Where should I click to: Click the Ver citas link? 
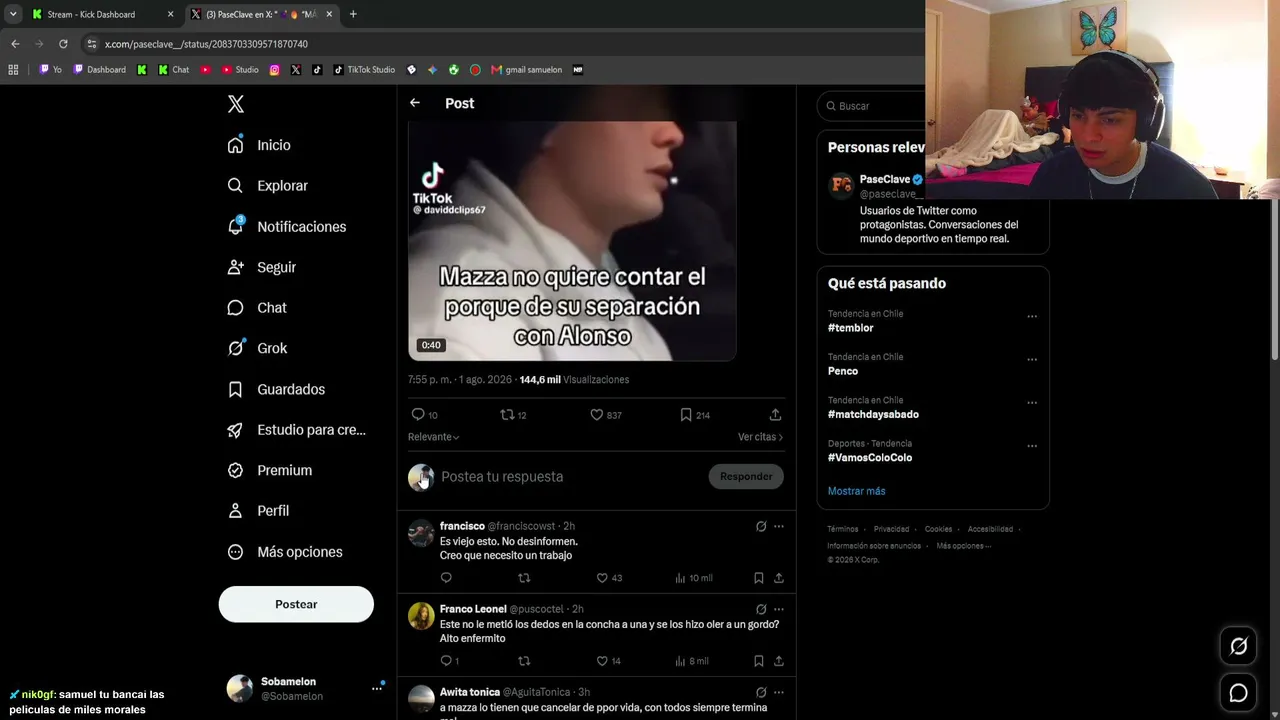point(760,437)
